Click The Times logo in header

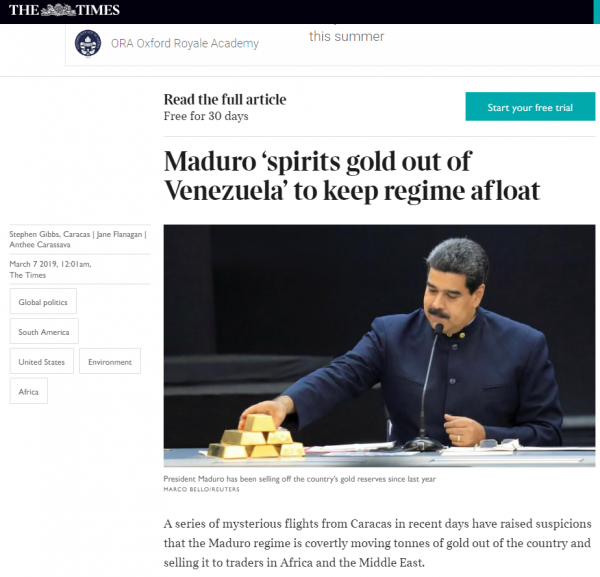pyautogui.click(x=64, y=10)
